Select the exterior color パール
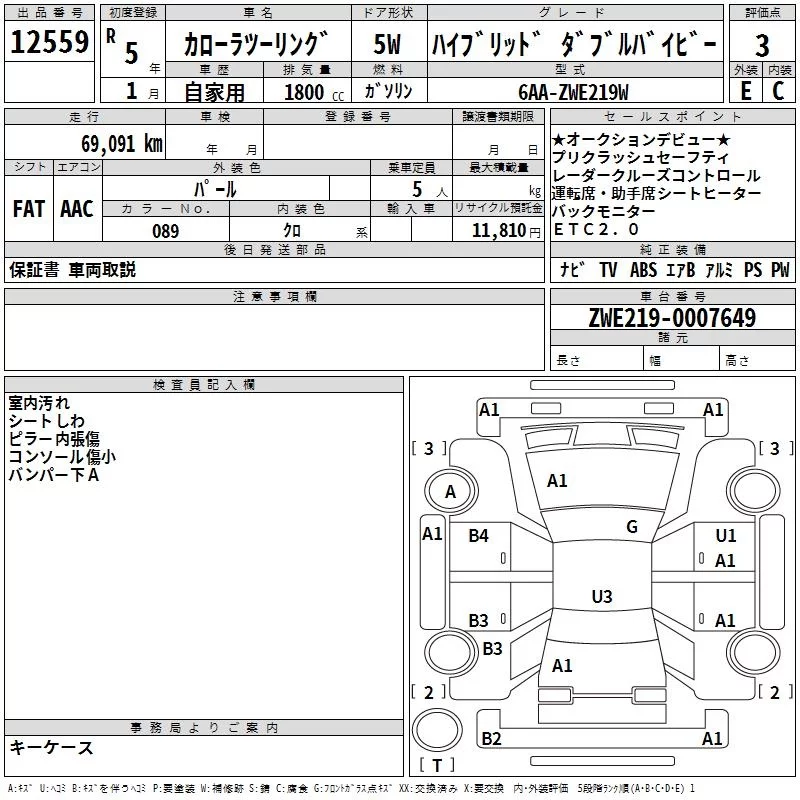Screen dimensions: 800x800 pyautogui.click(x=215, y=189)
